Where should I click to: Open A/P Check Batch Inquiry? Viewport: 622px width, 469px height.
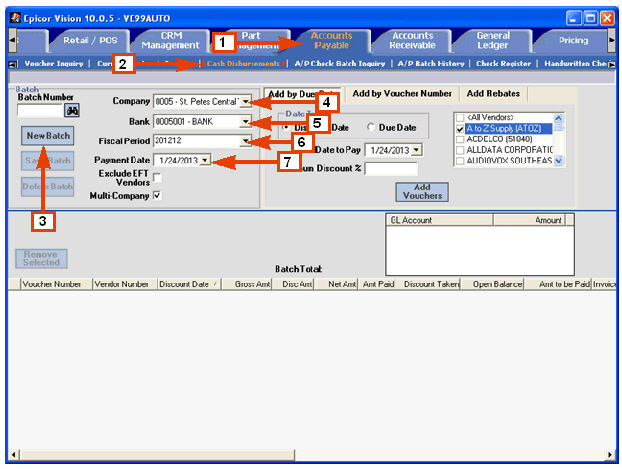pos(340,63)
